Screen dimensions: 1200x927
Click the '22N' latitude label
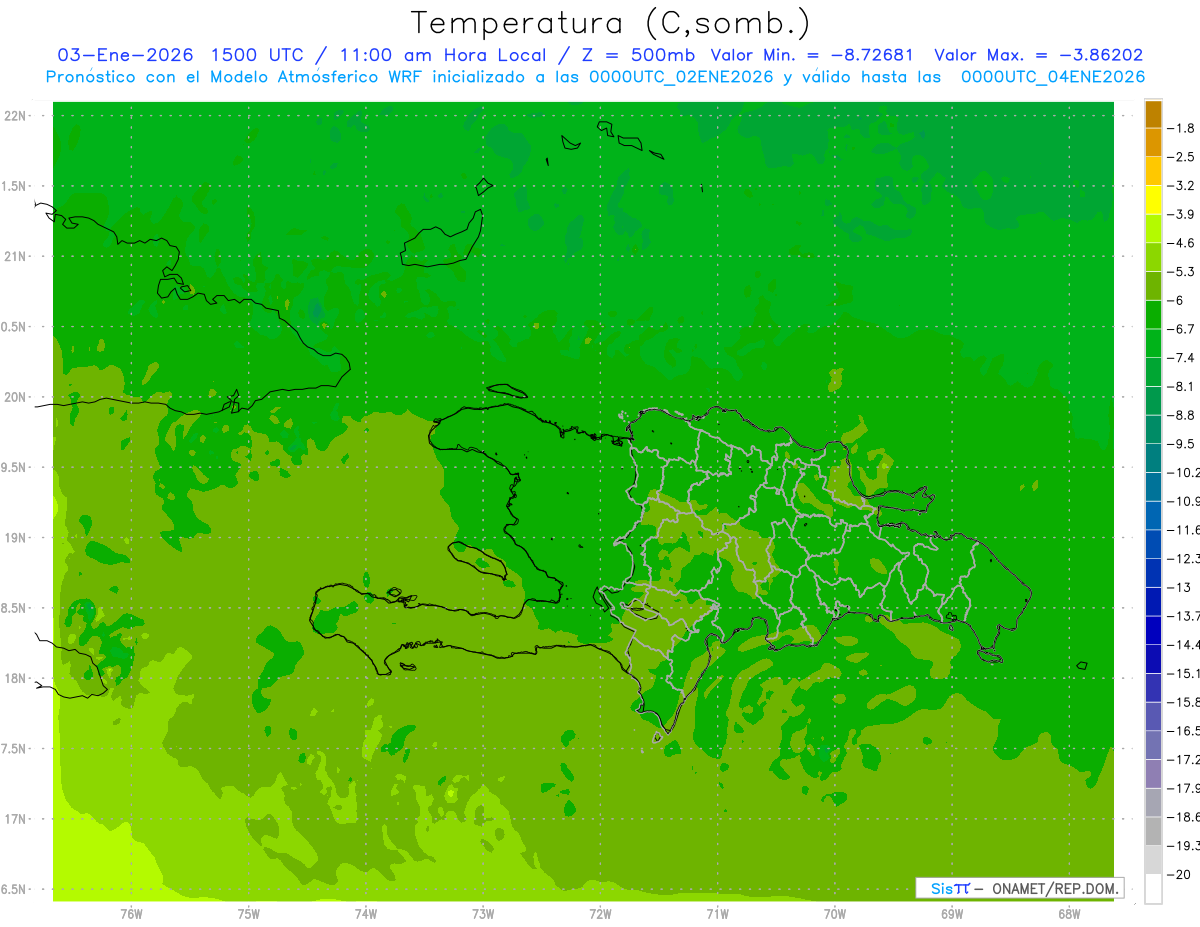15,116
